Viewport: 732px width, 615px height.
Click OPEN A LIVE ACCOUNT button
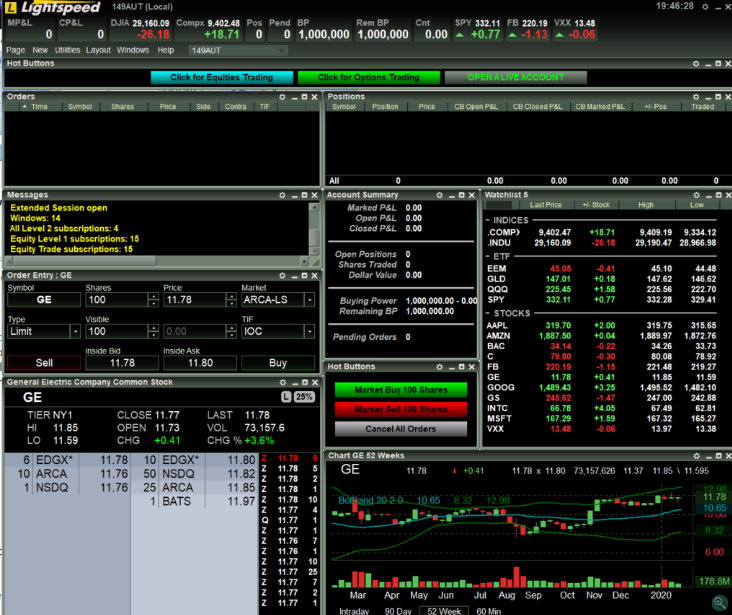click(x=516, y=78)
